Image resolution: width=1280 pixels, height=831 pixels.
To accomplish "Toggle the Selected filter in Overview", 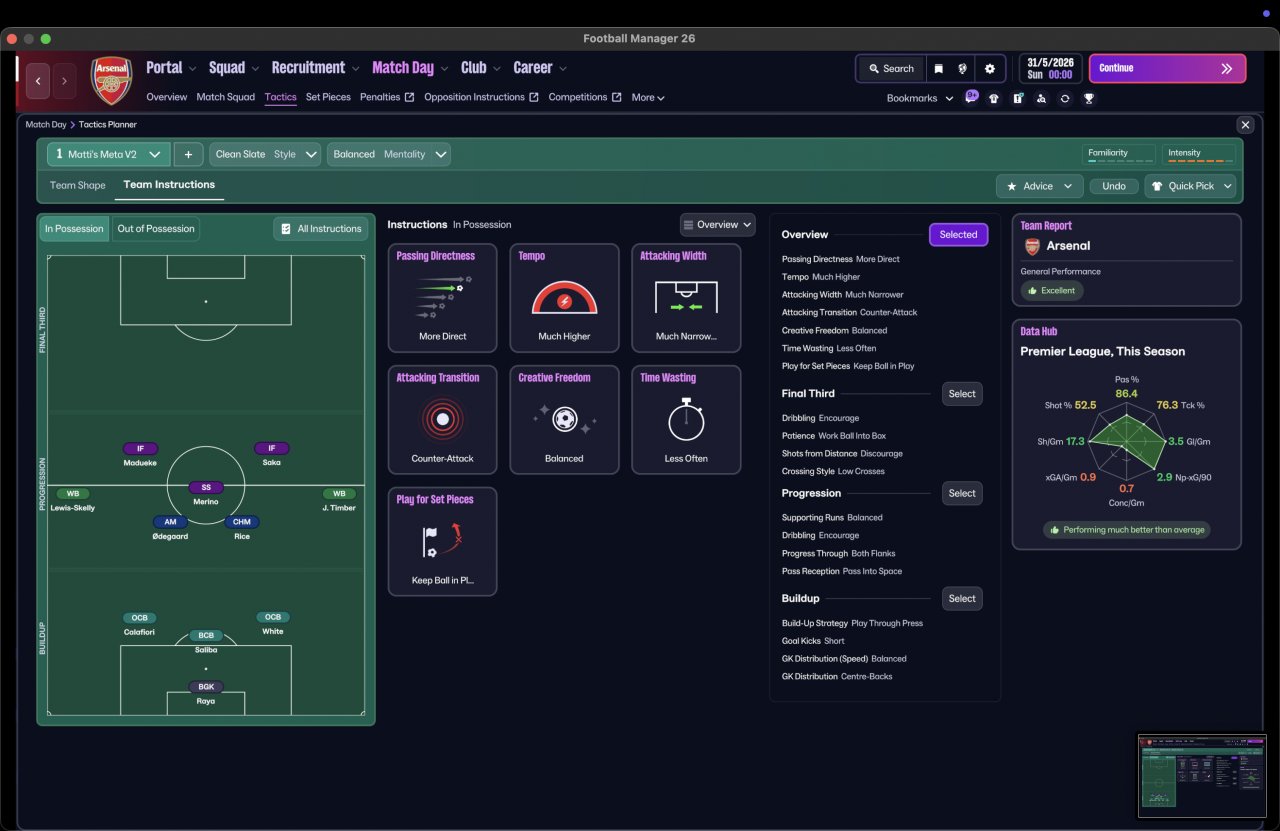I will pyautogui.click(x=958, y=235).
